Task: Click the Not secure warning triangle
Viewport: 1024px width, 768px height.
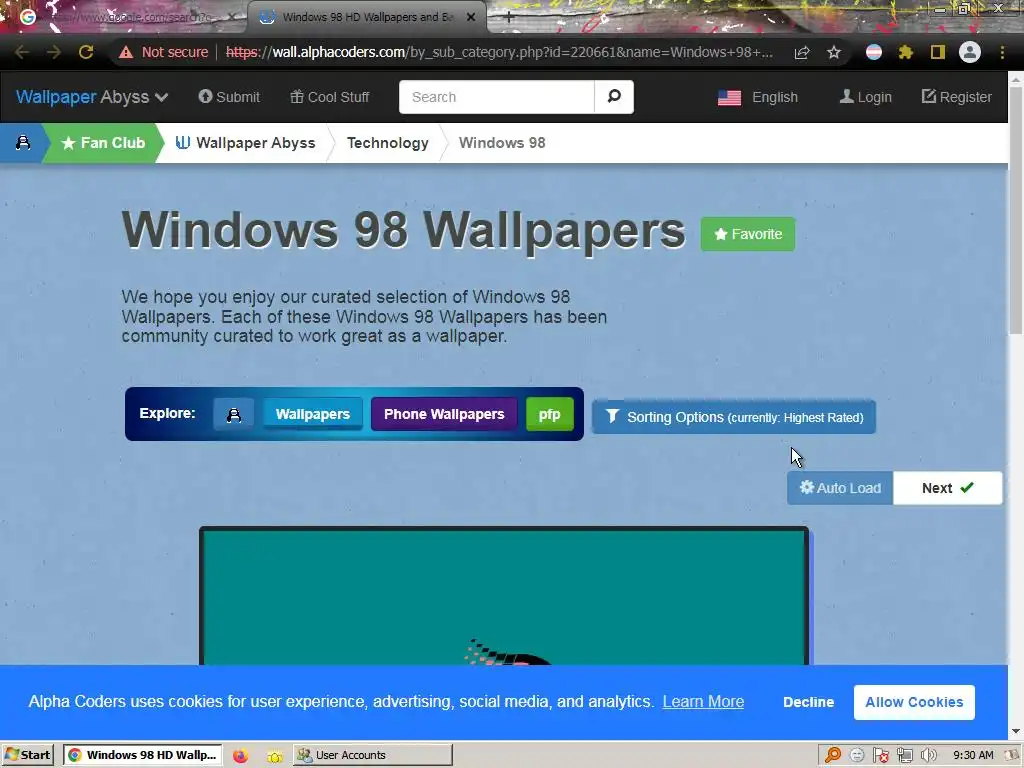Action: click(x=125, y=52)
